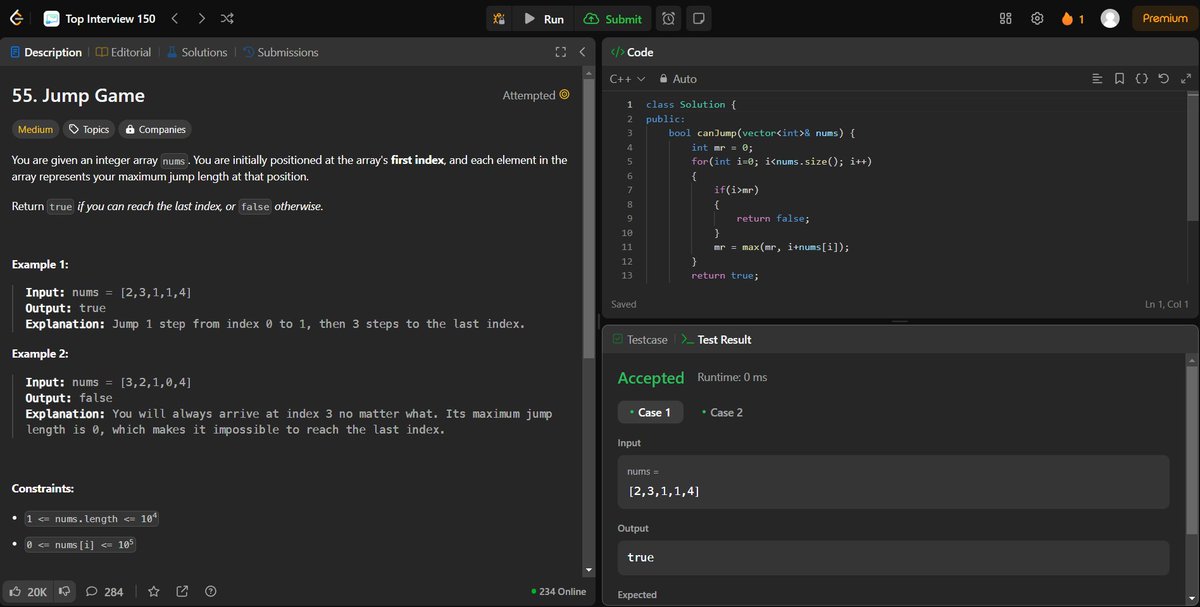This screenshot has width=1200, height=607.
Task: Switch to the Solutions tab
Action: (197, 52)
